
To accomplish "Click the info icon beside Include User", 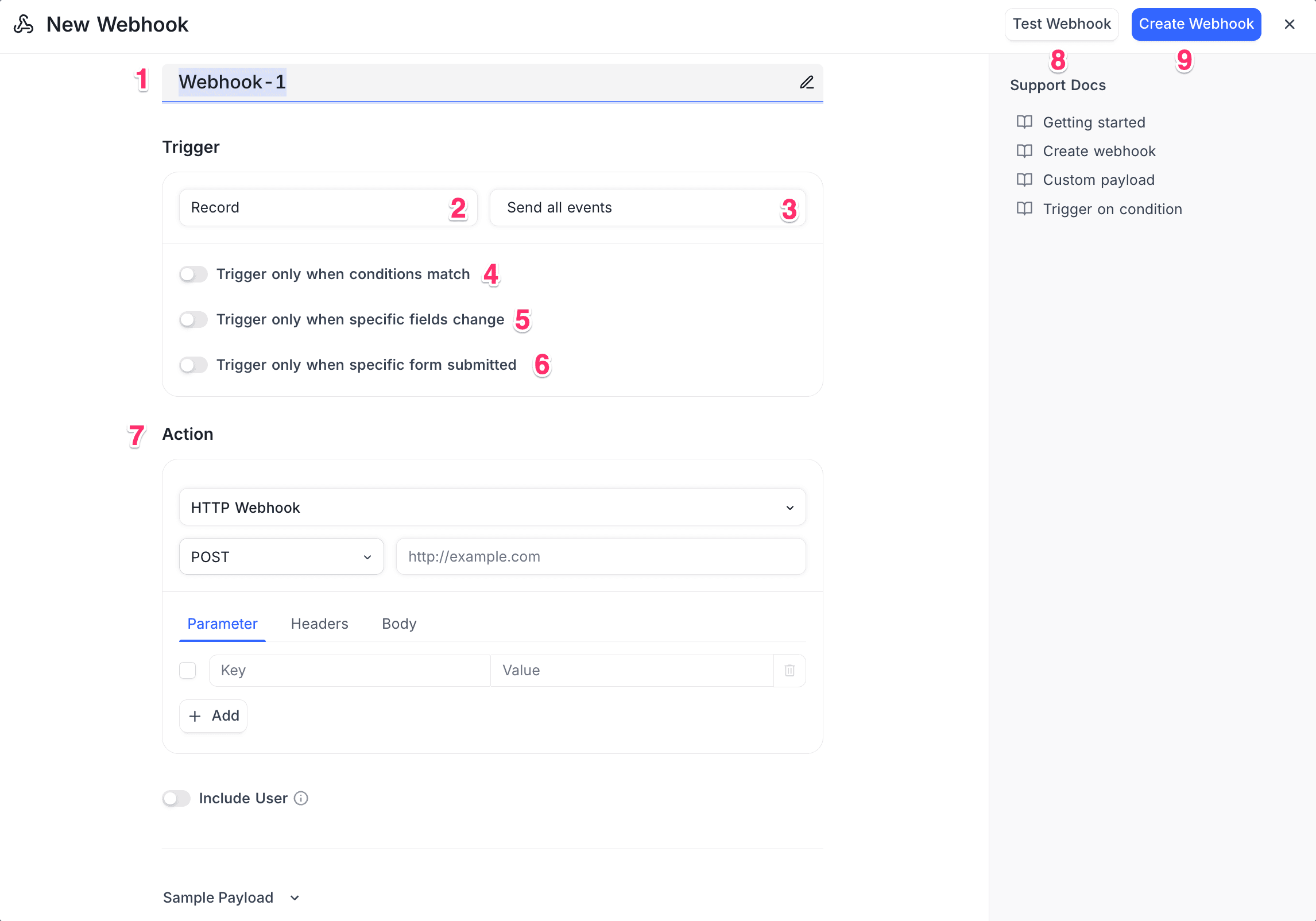I will tap(301, 798).
